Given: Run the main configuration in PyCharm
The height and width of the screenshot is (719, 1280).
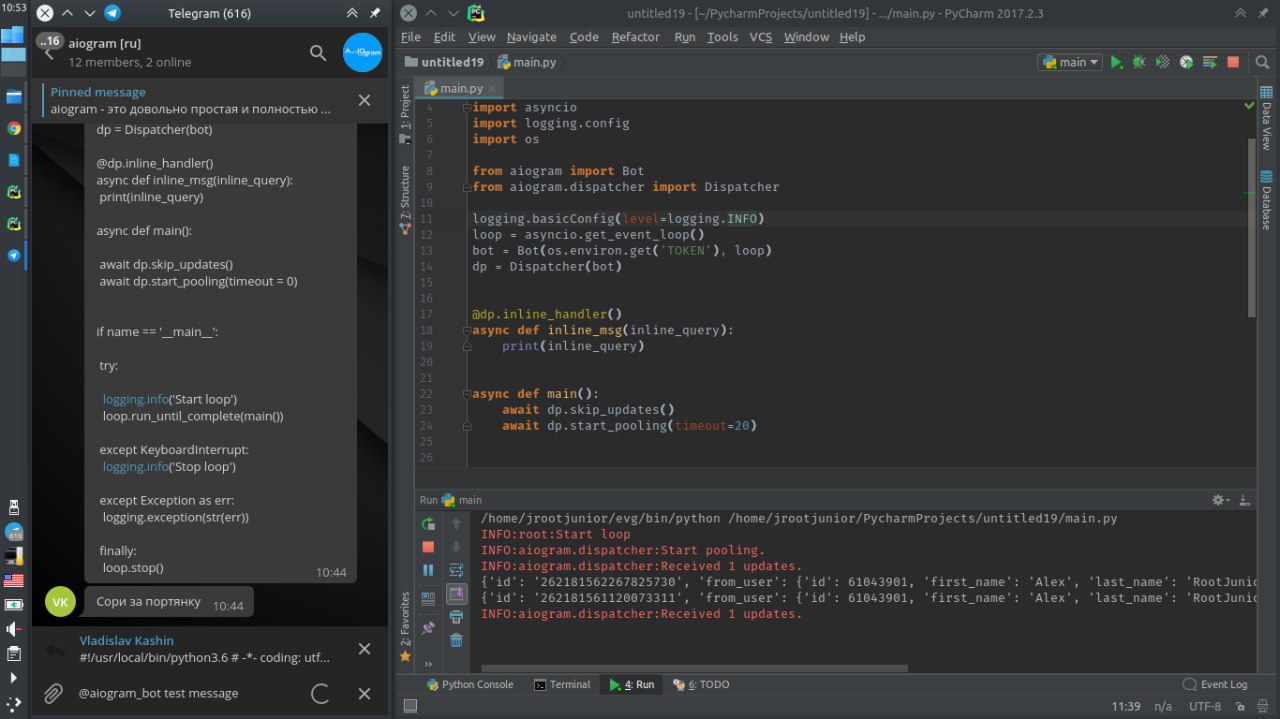Looking at the screenshot, I should (x=1117, y=62).
